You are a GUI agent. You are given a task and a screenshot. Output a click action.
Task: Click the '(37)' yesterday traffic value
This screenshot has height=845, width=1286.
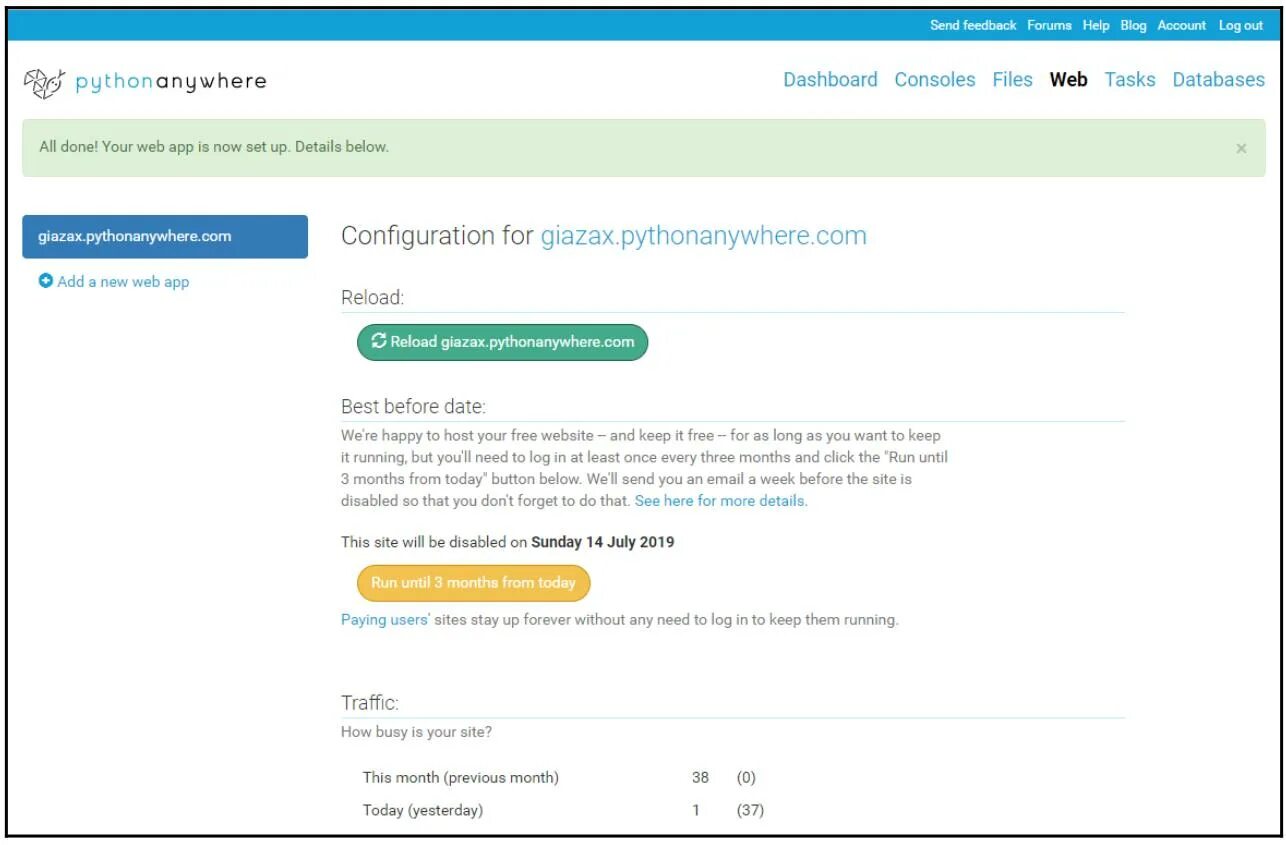coord(750,810)
